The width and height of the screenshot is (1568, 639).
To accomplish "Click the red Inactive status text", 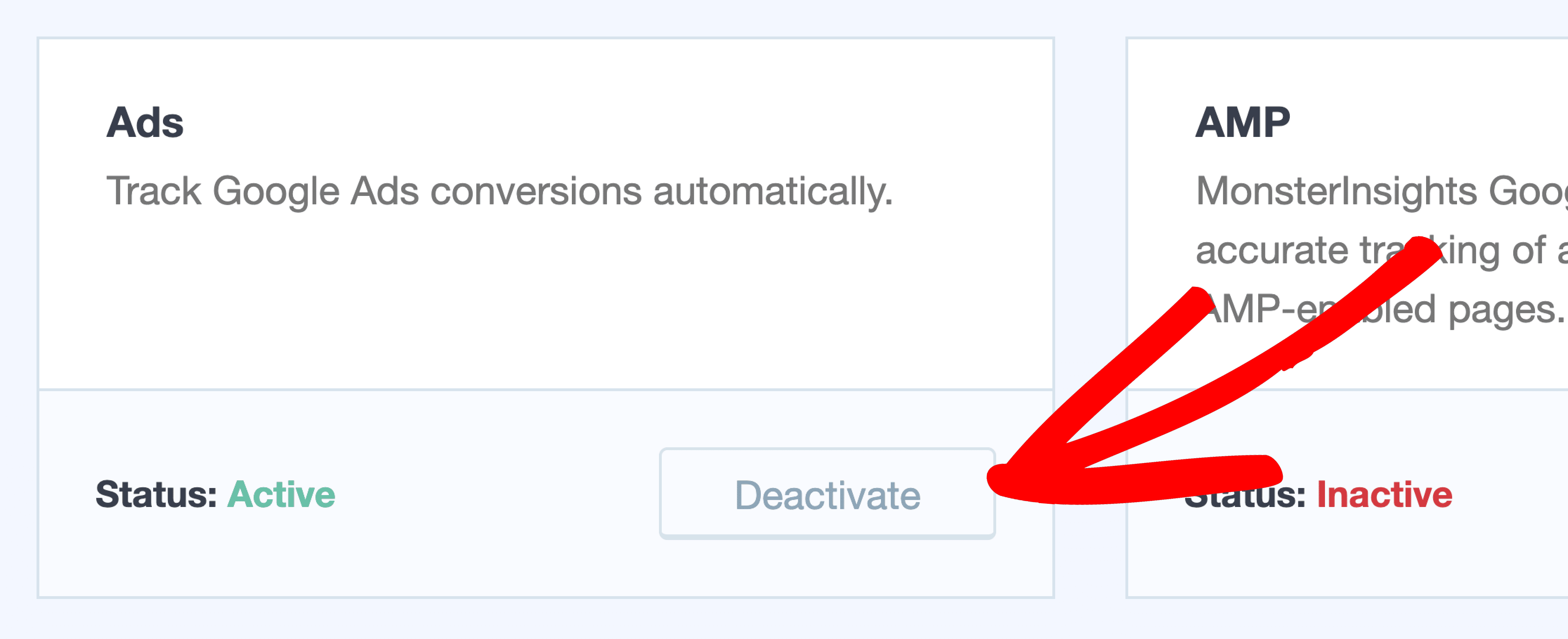I will (1384, 494).
